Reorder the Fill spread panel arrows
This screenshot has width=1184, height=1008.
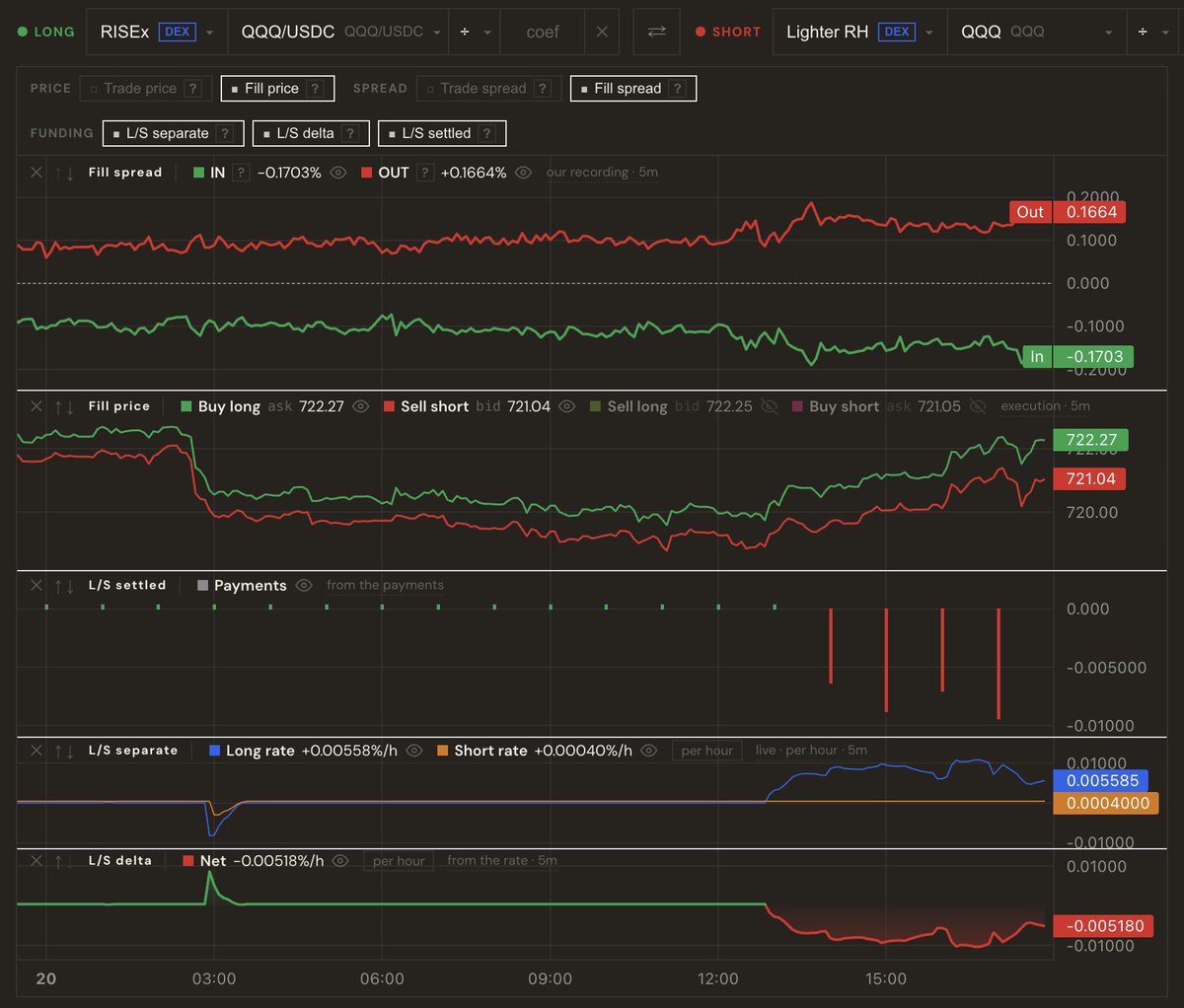click(64, 173)
